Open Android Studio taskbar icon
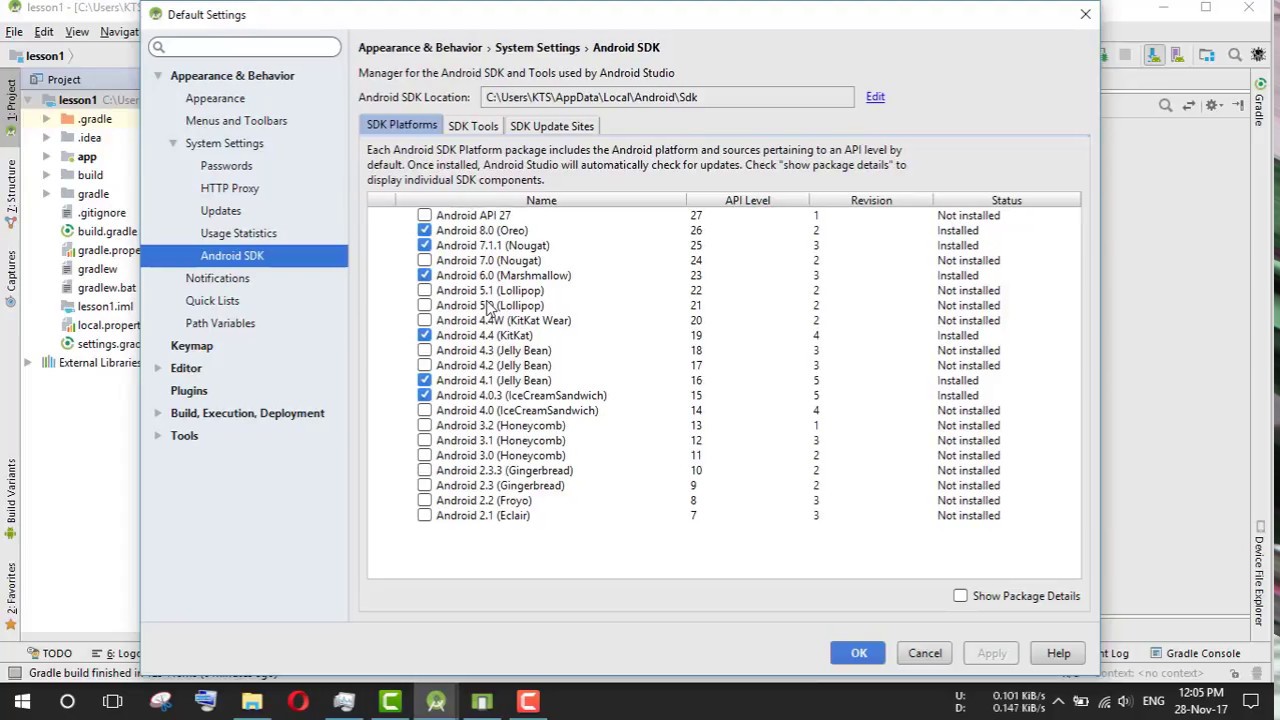1280x720 pixels. click(436, 701)
